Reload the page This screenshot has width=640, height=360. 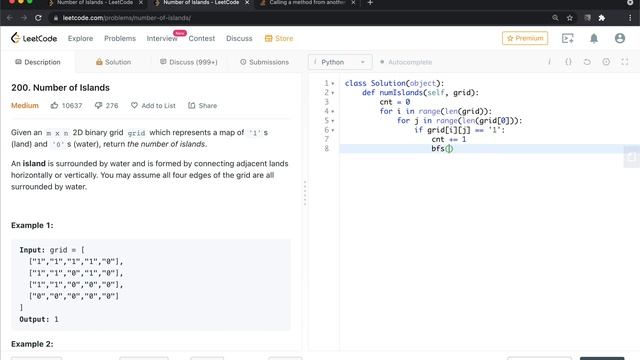pos(38,18)
